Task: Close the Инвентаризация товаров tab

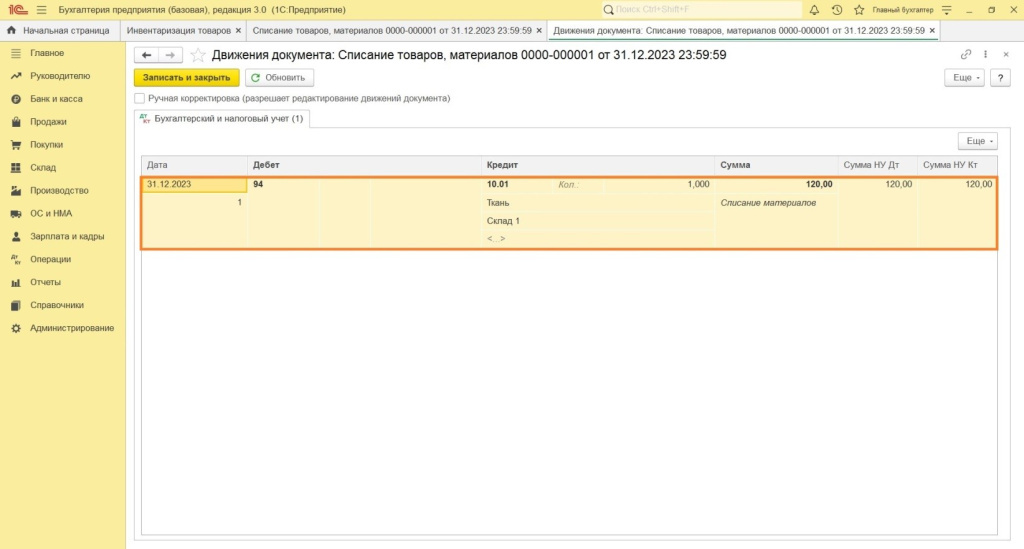Action: 238,31
